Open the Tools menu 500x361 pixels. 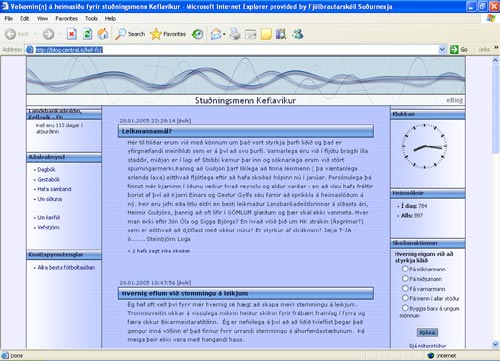91,19
